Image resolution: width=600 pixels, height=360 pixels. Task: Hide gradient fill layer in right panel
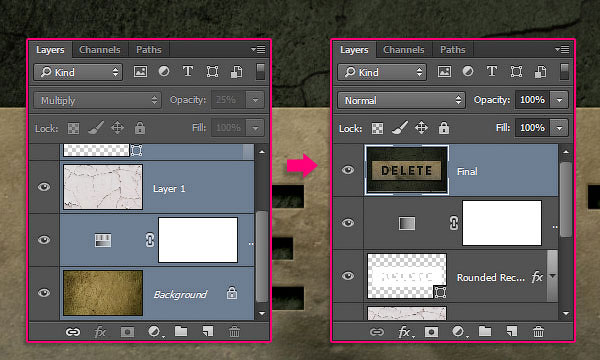click(x=348, y=223)
